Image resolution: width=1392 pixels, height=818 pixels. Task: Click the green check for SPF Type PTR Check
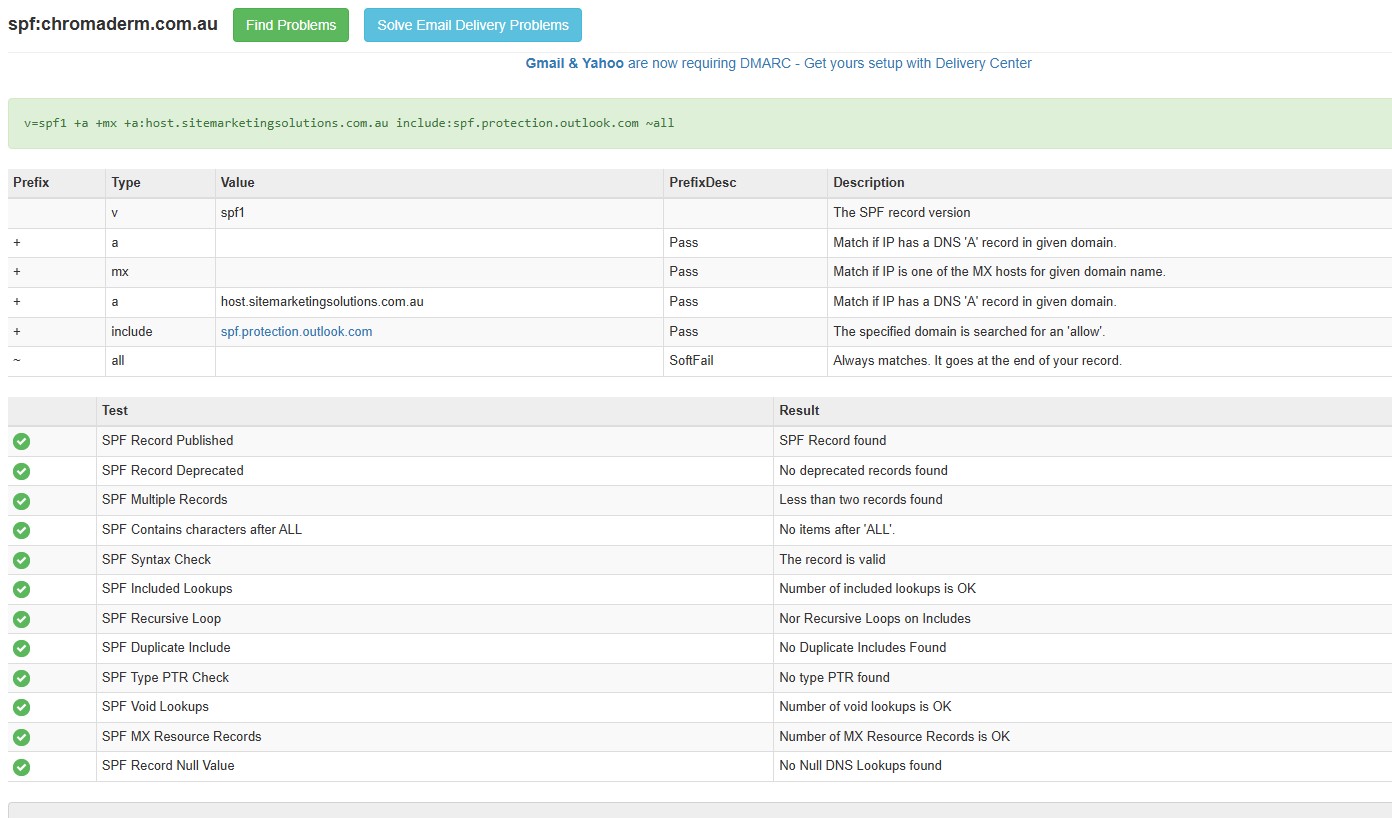tap(21, 678)
